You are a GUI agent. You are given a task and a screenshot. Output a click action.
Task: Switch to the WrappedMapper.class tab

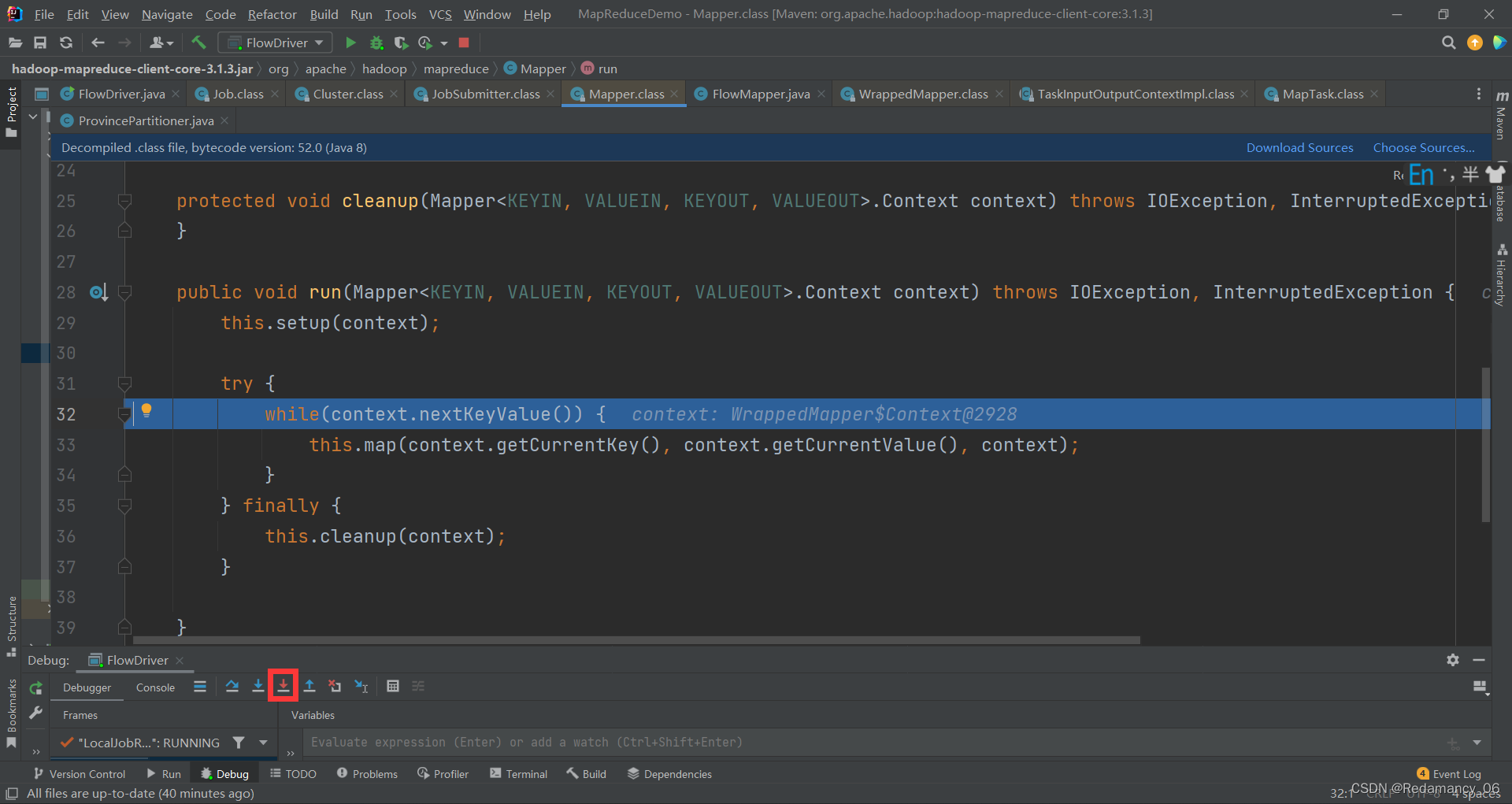click(x=922, y=94)
